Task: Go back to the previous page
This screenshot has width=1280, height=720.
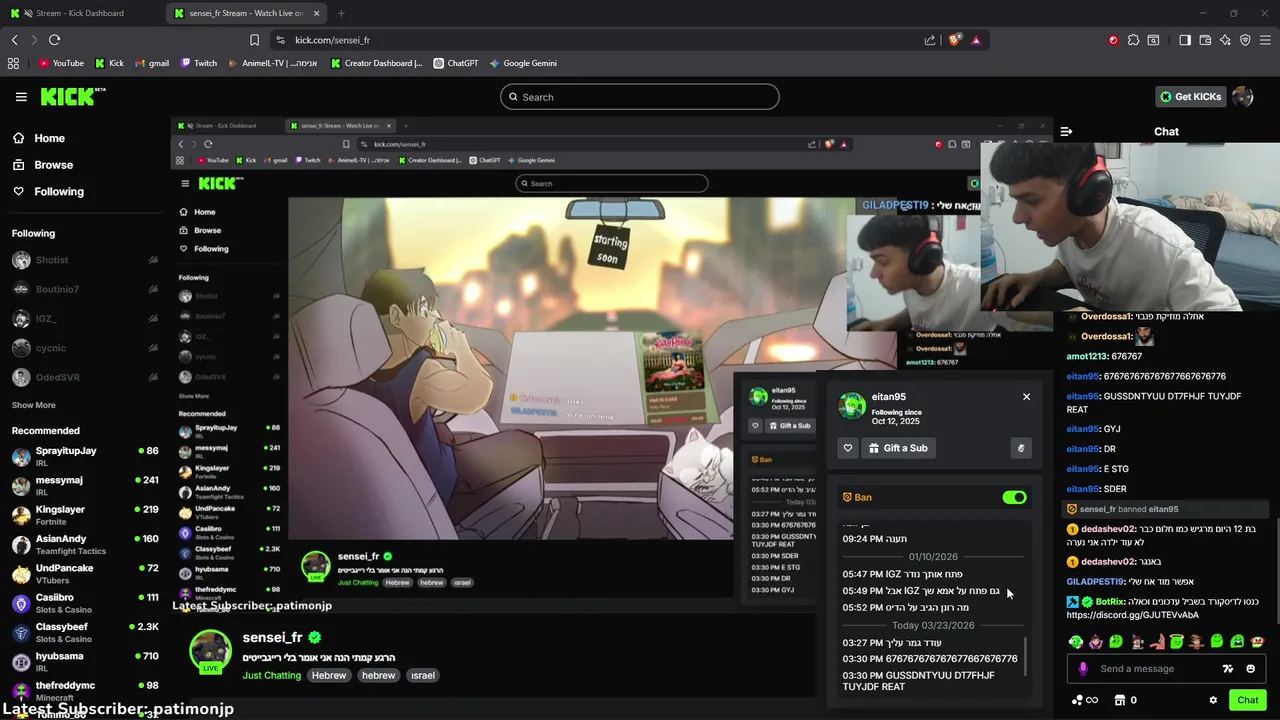Action: click(x=14, y=40)
